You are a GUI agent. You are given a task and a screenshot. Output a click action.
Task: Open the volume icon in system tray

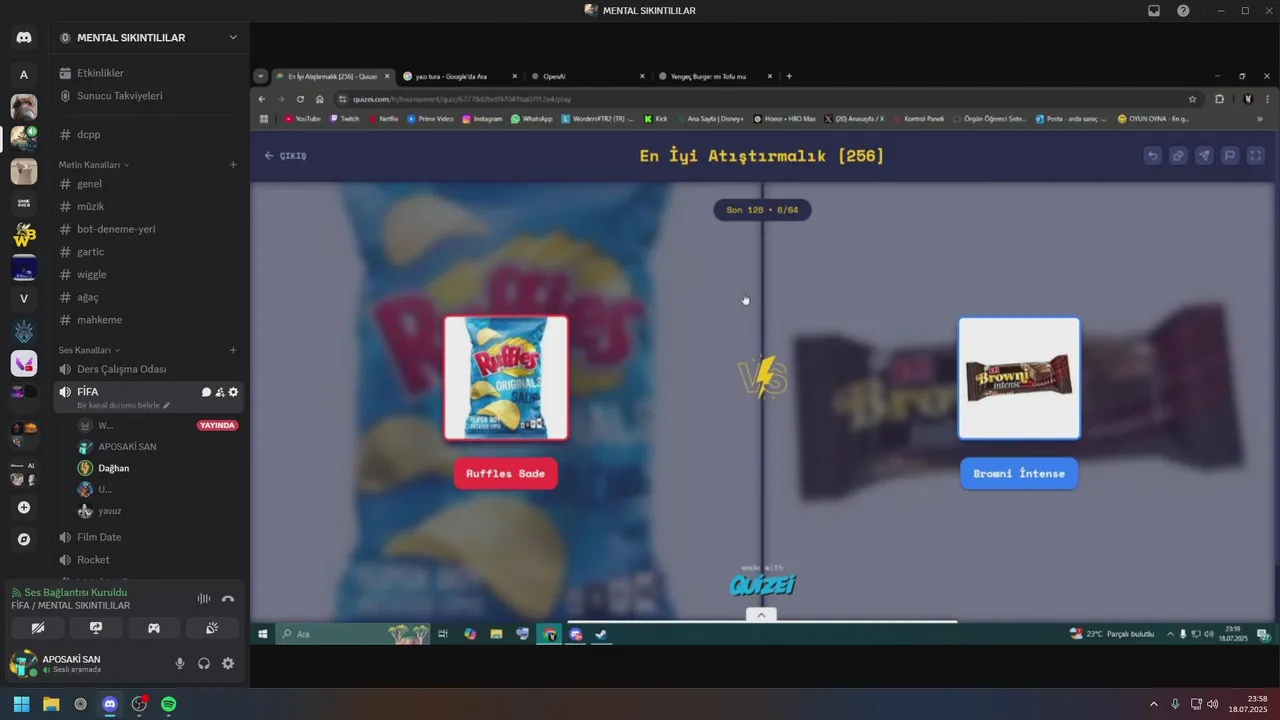point(1213,704)
